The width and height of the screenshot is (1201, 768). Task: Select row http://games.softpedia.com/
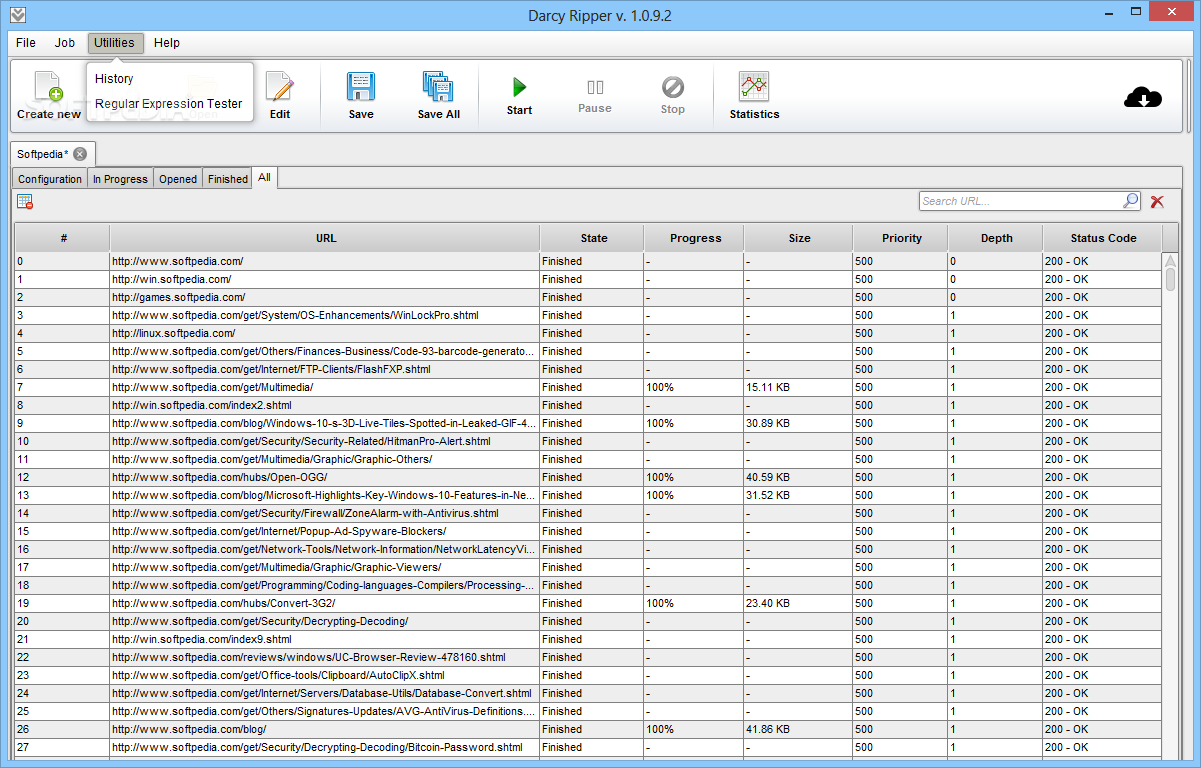588,297
